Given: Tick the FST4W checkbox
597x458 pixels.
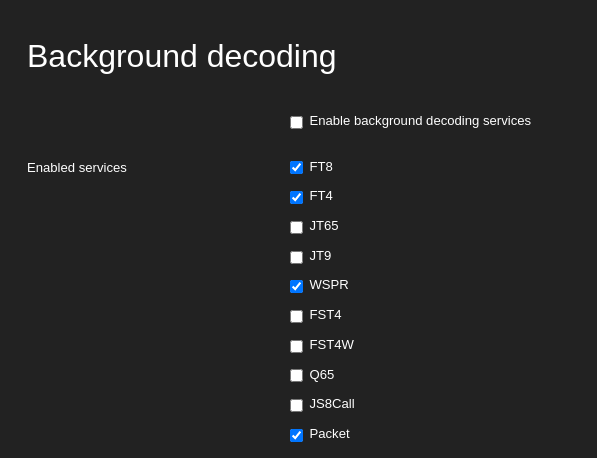Looking at the screenshot, I should click(x=296, y=346).
